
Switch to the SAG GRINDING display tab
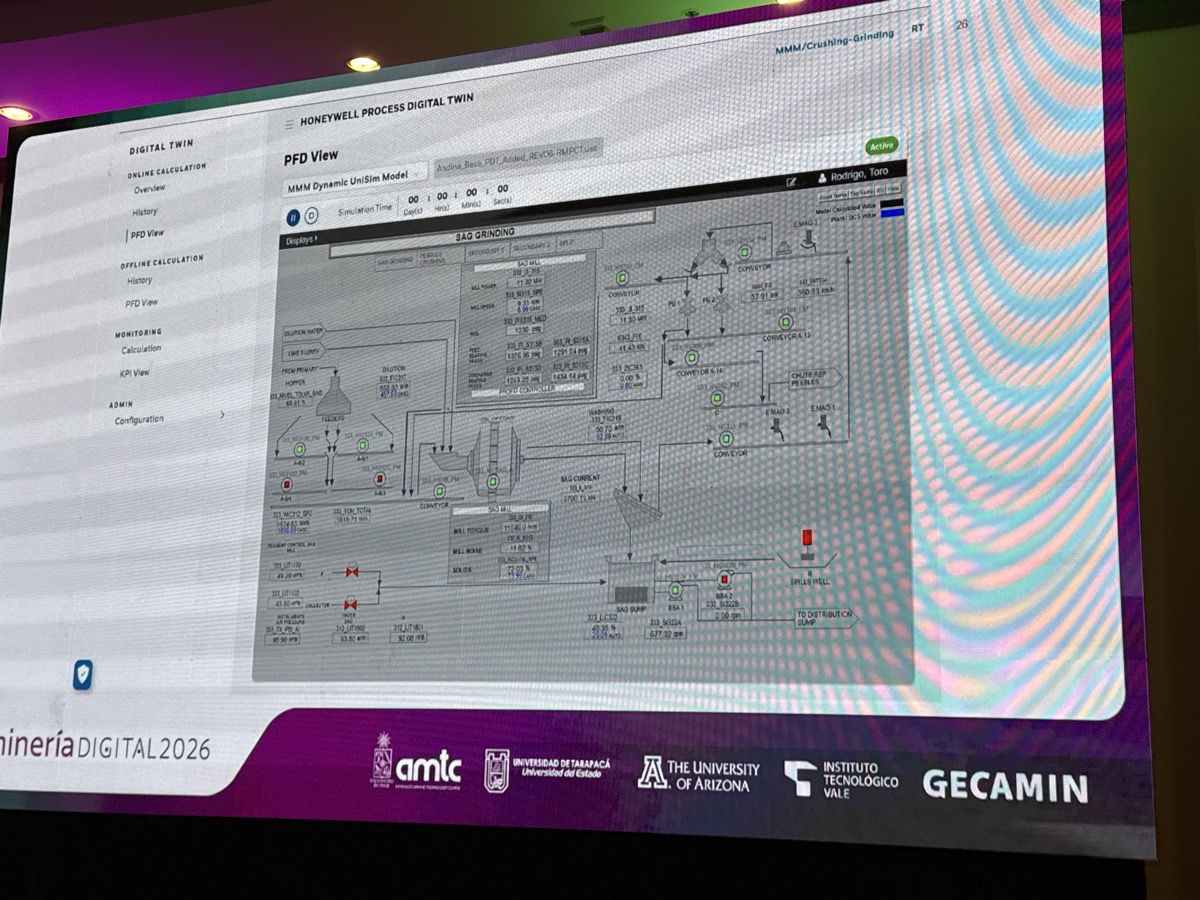click(x=395, y=260)
